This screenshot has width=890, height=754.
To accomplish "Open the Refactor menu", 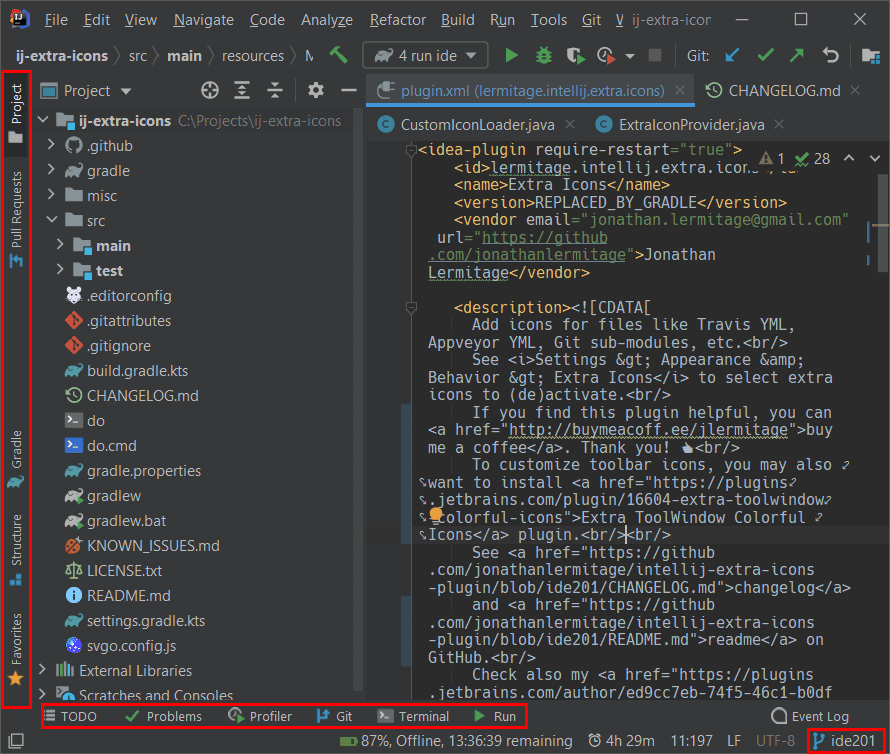I will click(397, 20).
